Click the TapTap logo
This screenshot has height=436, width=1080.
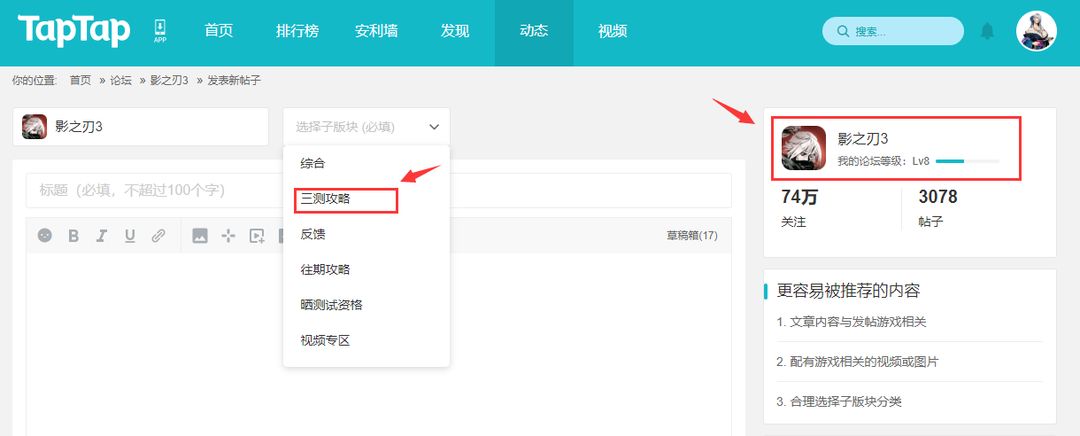(74, 31)
